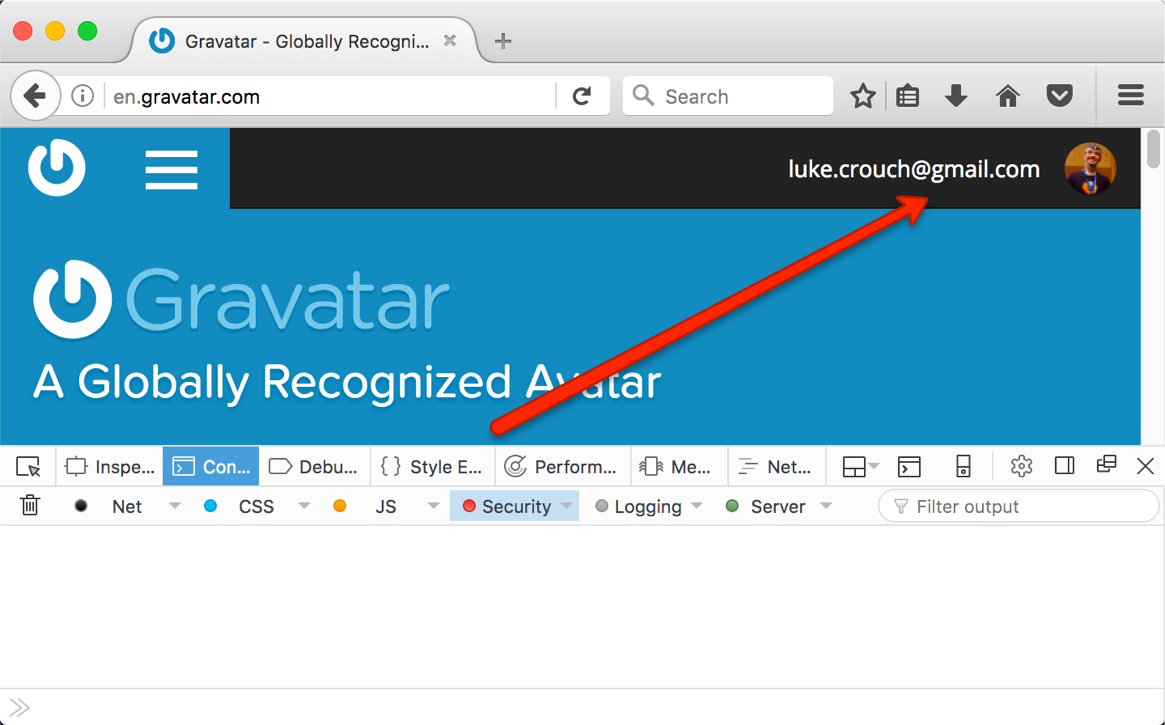Open the site hamburger menu
Image resolution: width=1165 pixels, height=725 pixels.
pyautogui.click(x=171, y=168)
